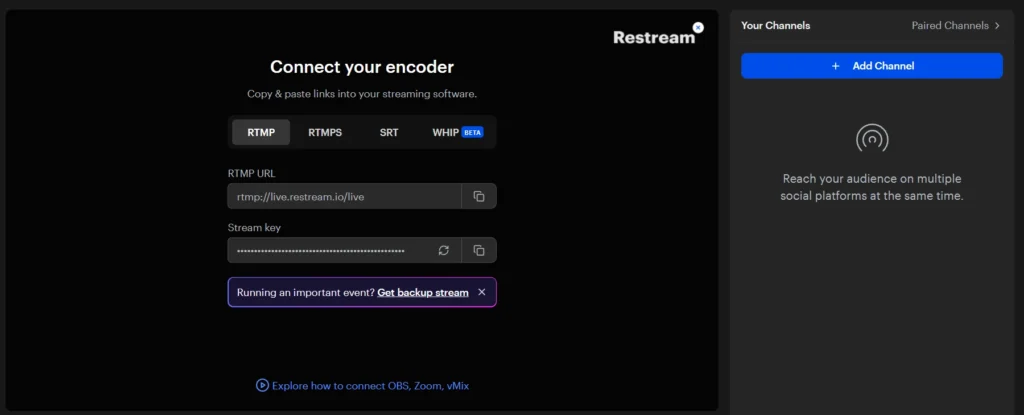Copy the RTMP URL to clipboard
Image resolution: width=1024 pixels, height=415 pixels.
click(478, 197)
